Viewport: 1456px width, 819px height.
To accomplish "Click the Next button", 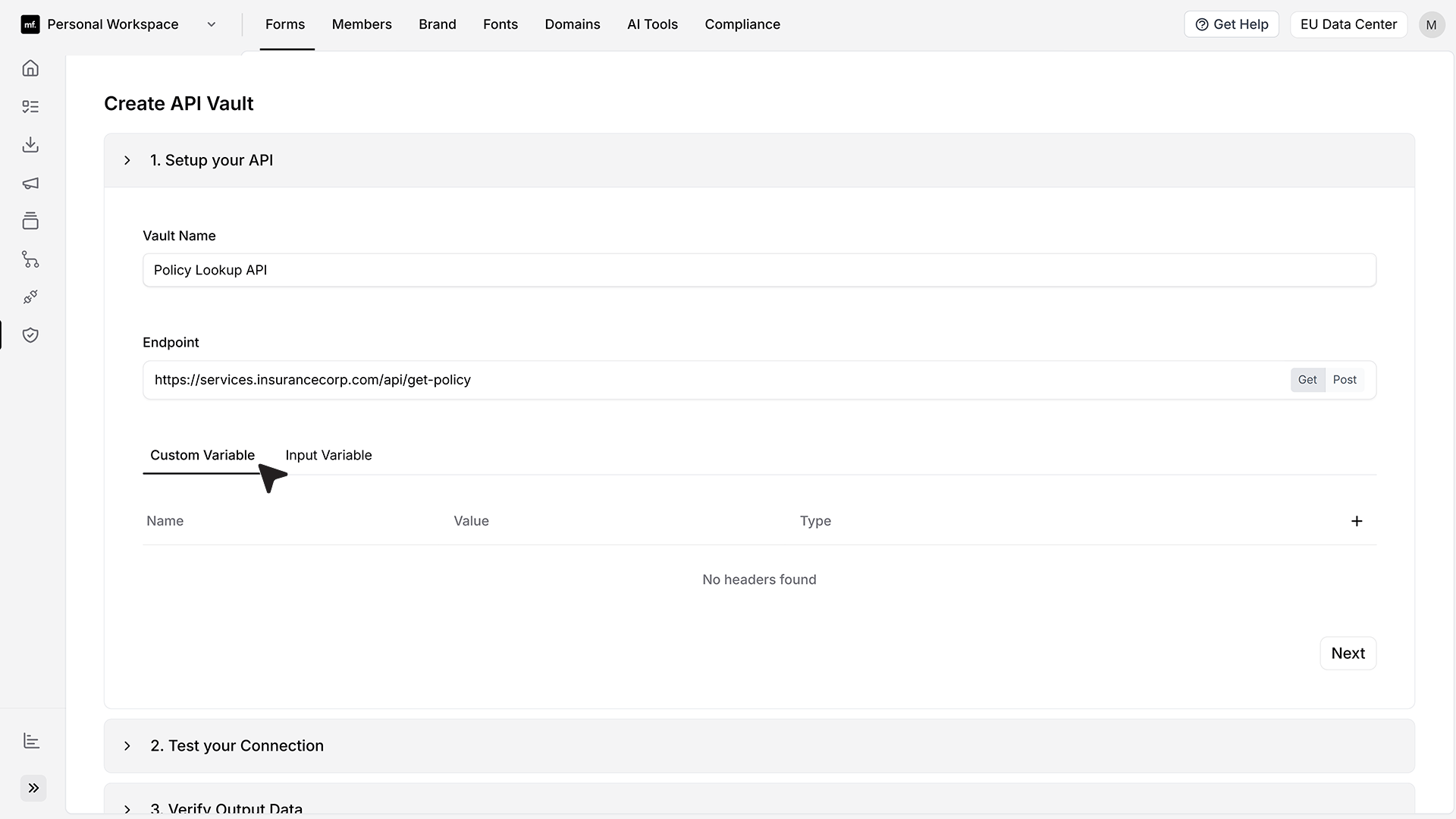I will 1348,653.
